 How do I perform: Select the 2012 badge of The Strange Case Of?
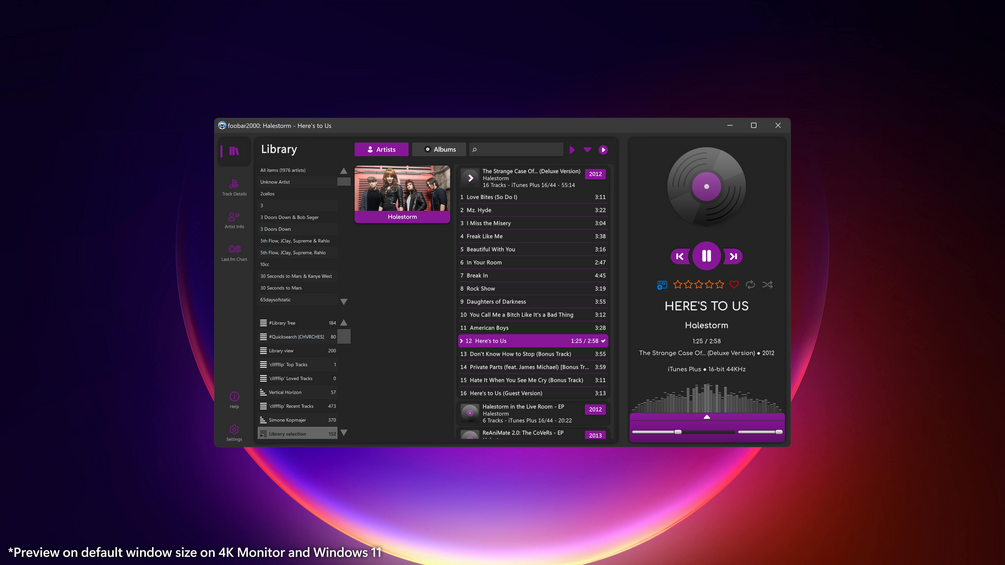(x=595, y=174)
